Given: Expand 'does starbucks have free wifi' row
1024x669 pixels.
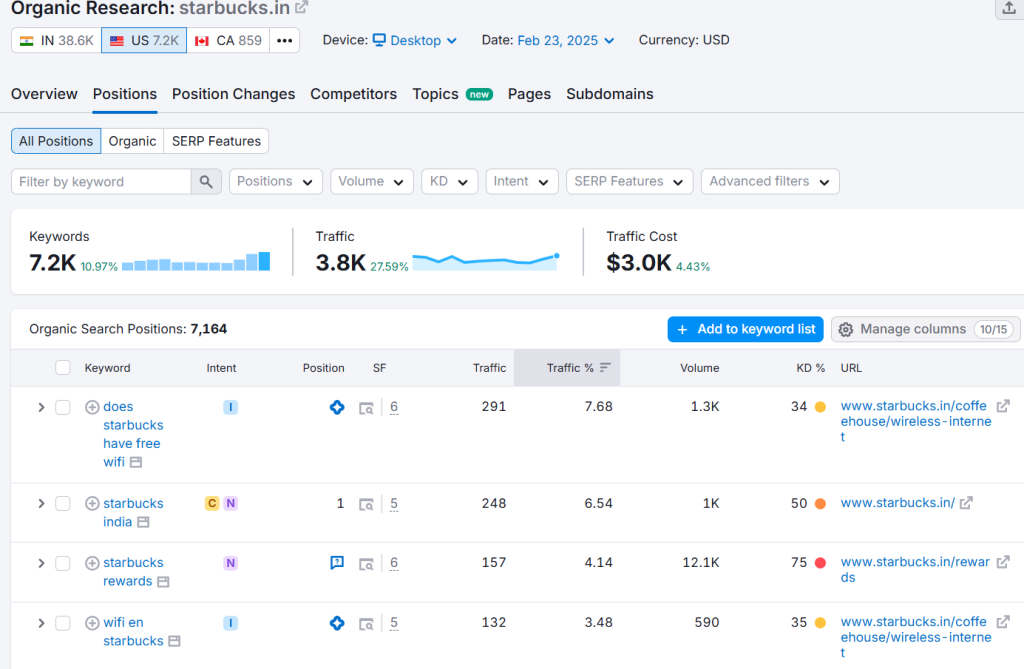Looking at the screenshot, I should tap(41, 407).
